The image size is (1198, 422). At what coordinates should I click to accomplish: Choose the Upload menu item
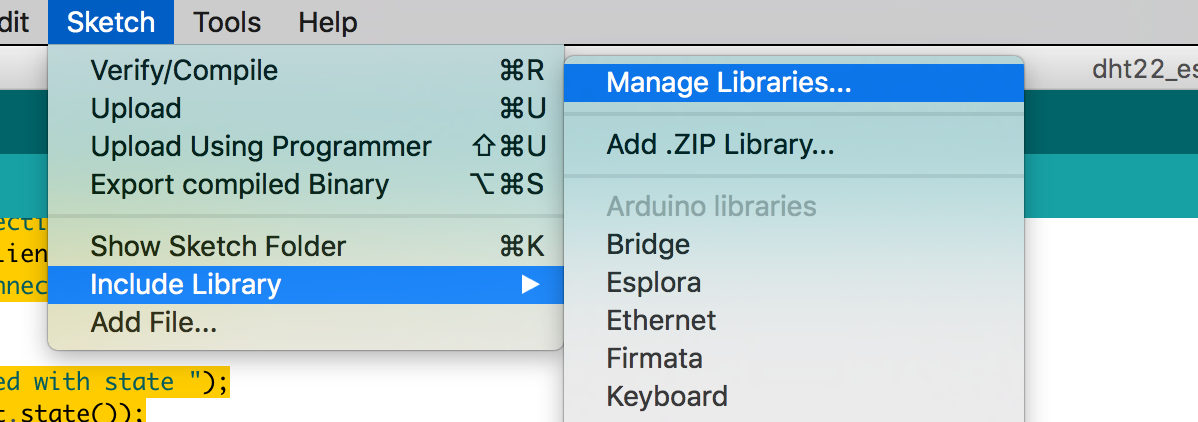136,108
